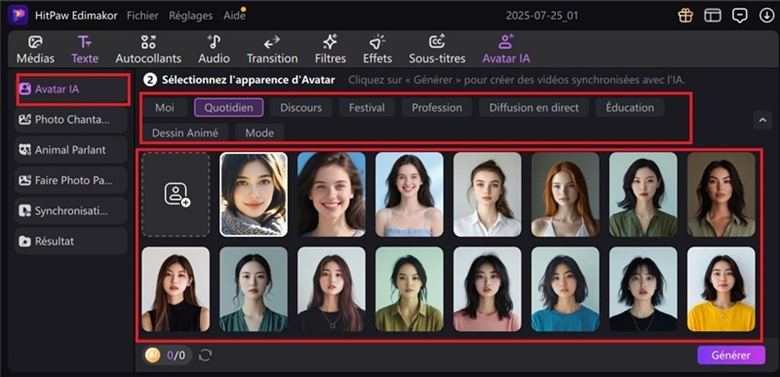780x377 pixels.
Task: Click the download arrow icon
Action: pos(766,15)
